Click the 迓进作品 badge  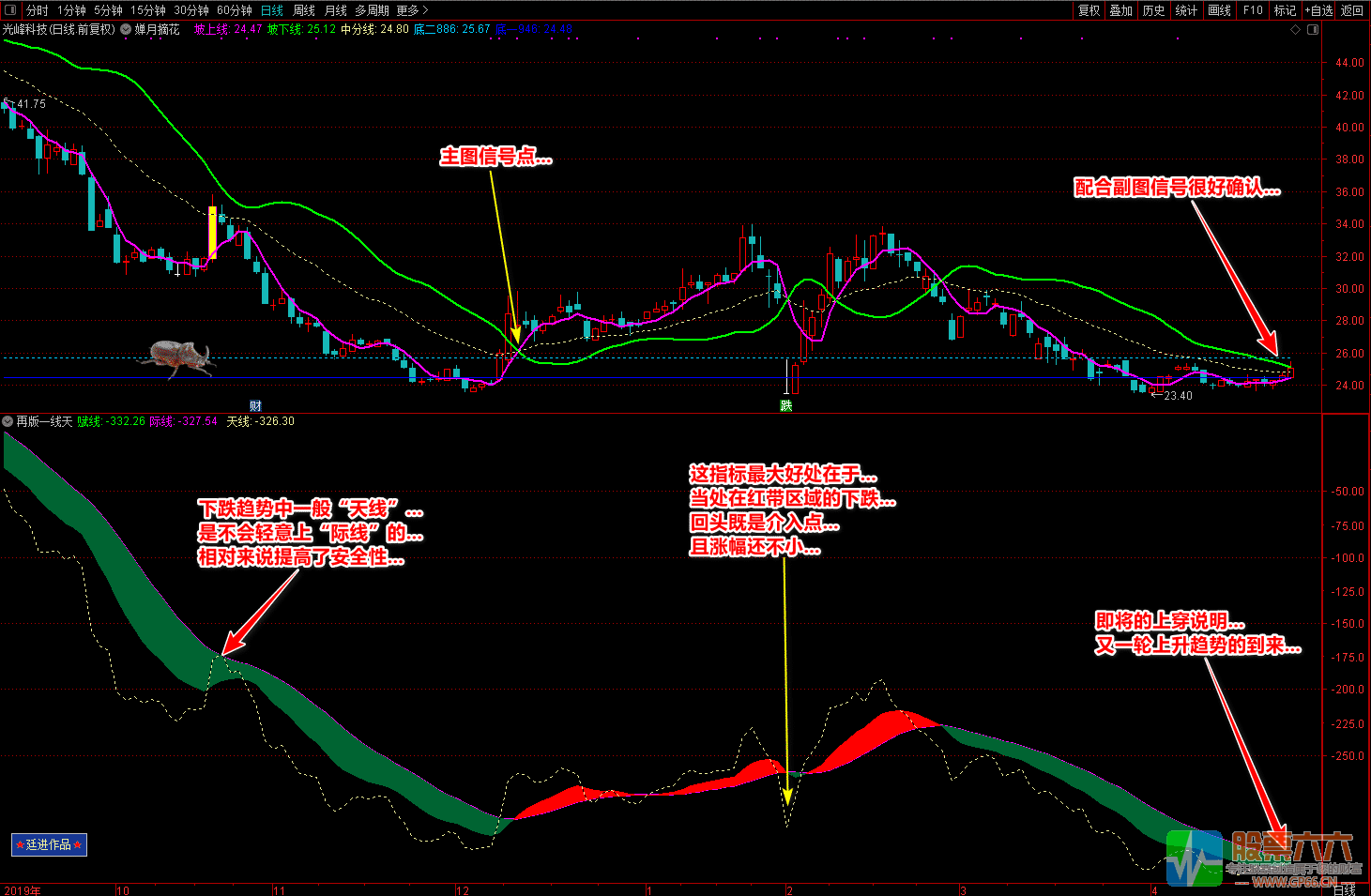click(x=49, y=844)
